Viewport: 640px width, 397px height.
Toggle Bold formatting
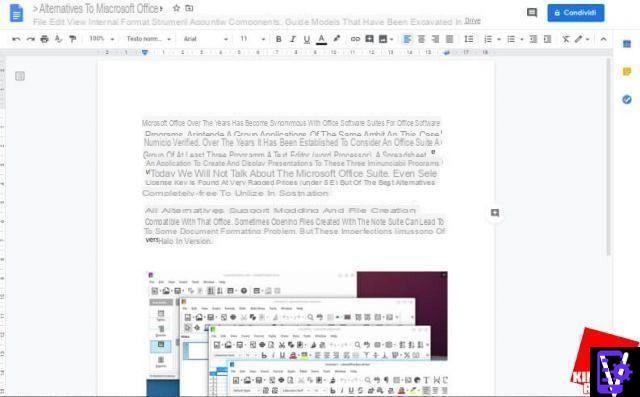click(x=278, y=39)
